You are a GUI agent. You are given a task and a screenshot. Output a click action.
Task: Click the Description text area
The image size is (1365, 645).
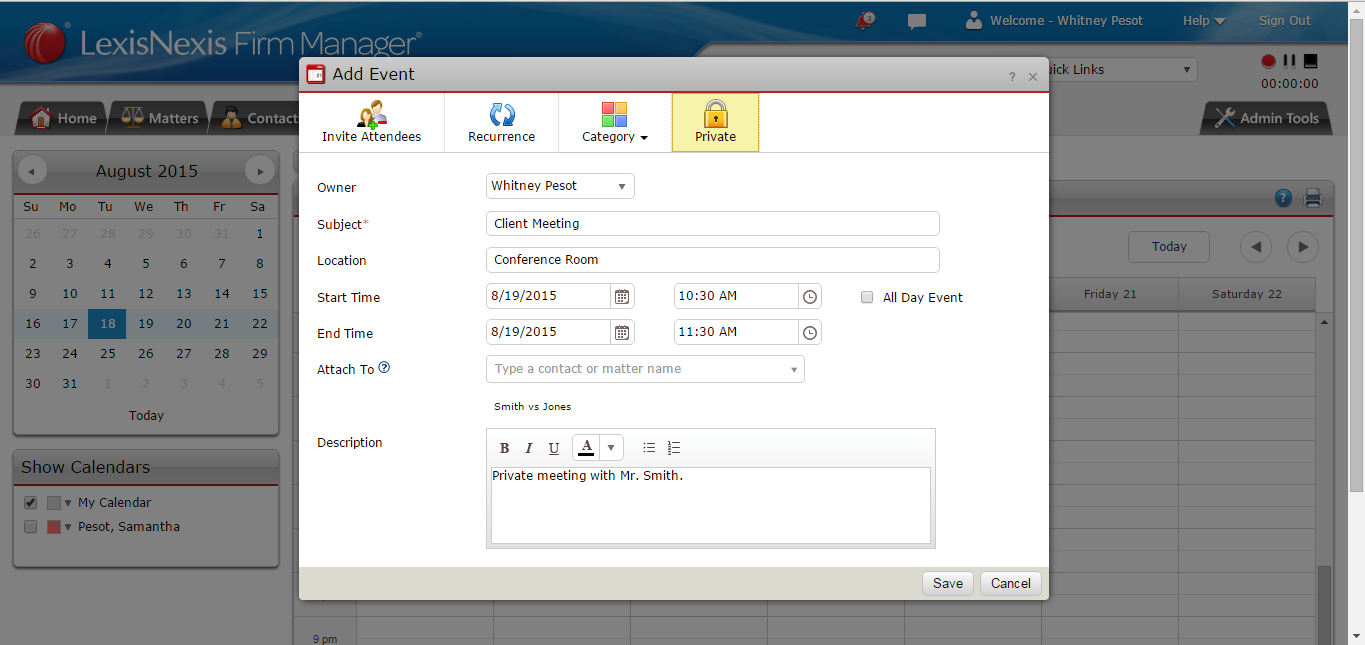pyautogui.click(x=711, y=505)
